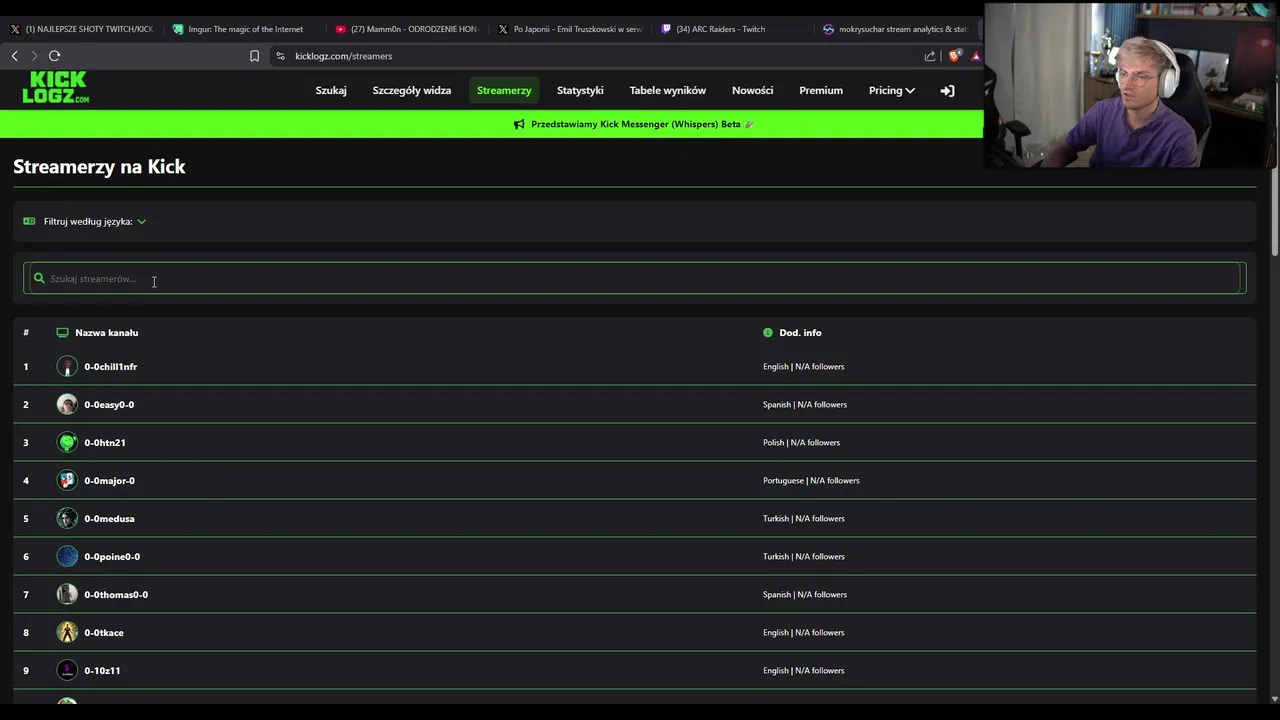Open the Statystyki nav item
The width and height of the screenshot is (1280, 720).
[x=580, y=90]
